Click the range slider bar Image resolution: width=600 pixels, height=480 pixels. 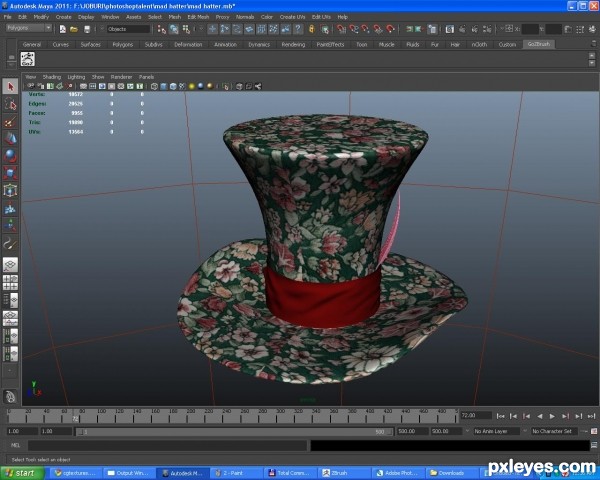(234, 432)
